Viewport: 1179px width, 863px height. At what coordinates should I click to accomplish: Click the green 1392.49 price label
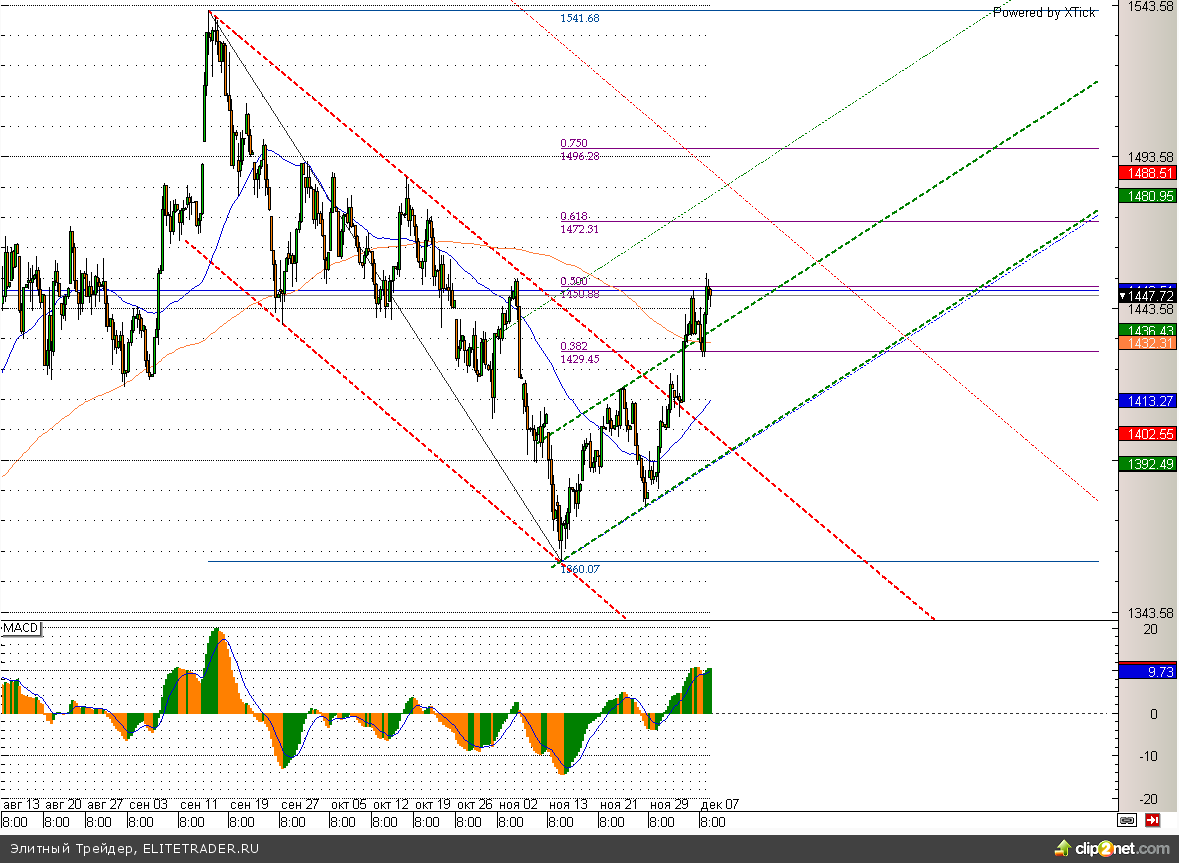pos(1148,464)
